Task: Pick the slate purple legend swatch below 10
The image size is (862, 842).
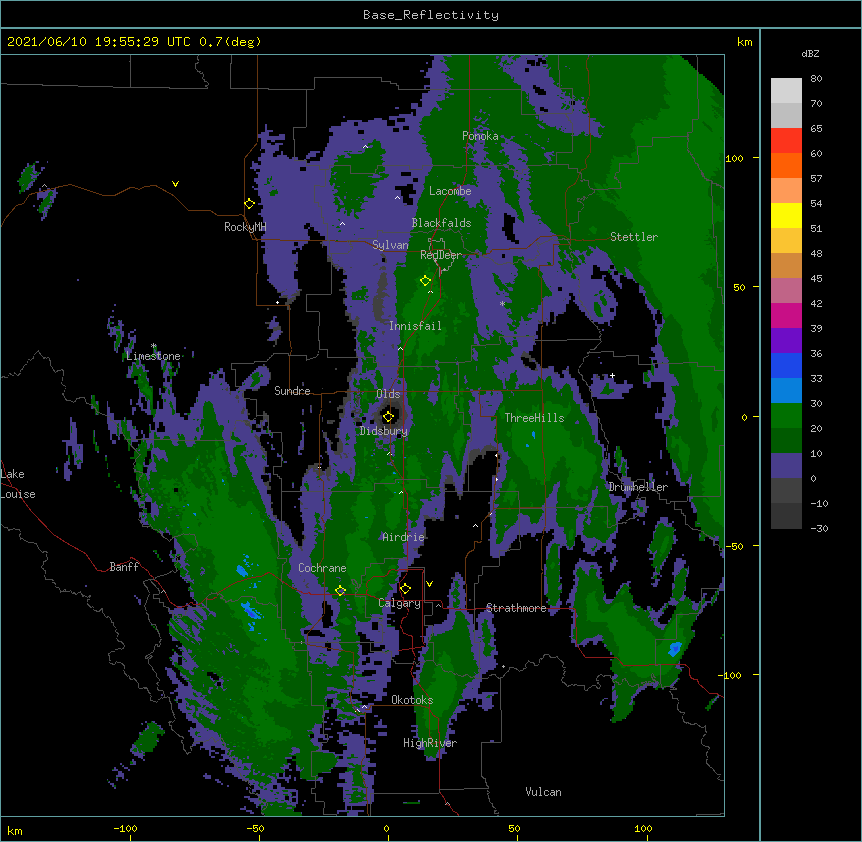Action: coord(786,466)
